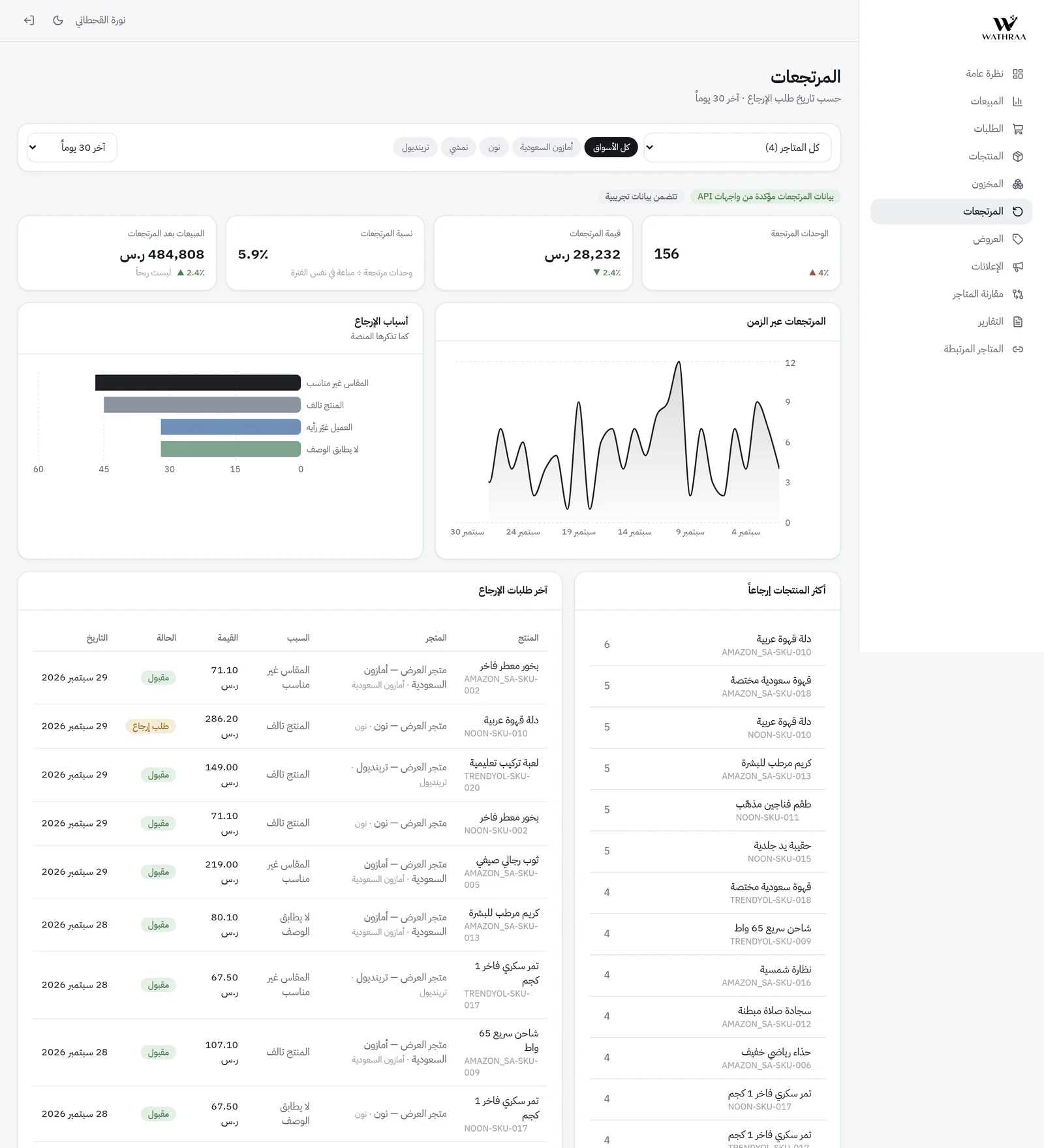Screen dimensions: 1044x1148
Task: Click the sales bar-chart icon
Action: (x=1017, y=101)
